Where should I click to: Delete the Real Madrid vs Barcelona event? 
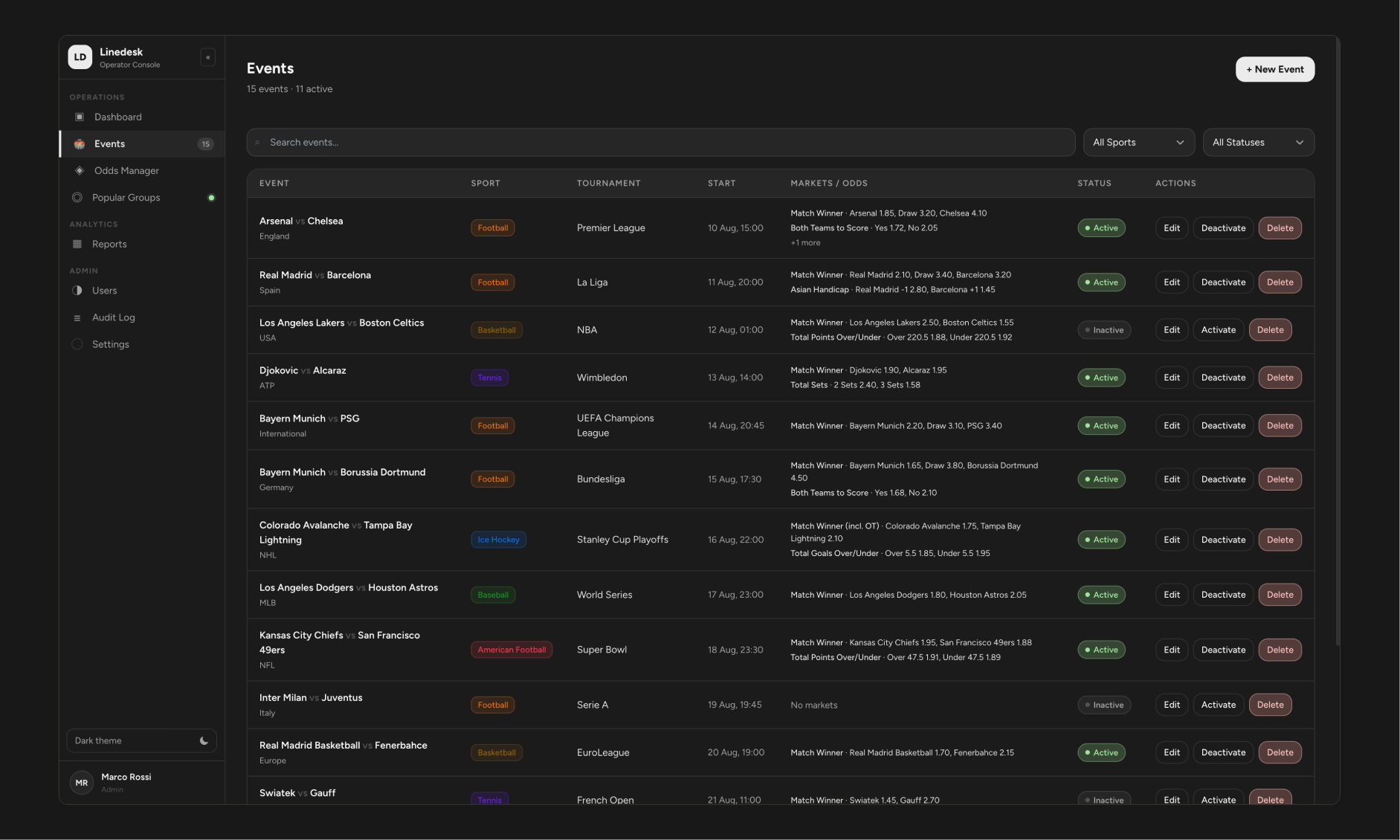coord(1280,282)
